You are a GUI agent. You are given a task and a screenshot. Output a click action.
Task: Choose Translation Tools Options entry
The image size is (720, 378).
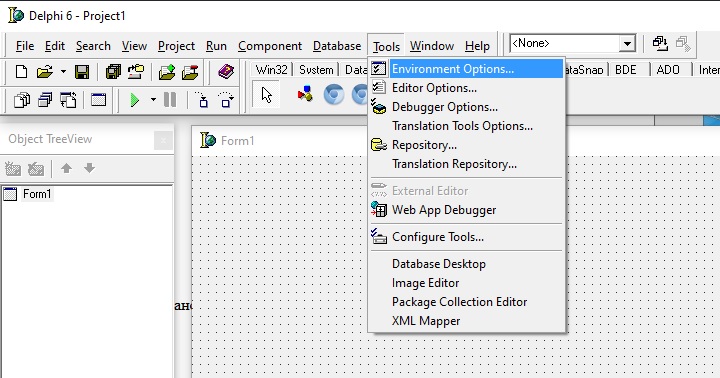point(467,126)
